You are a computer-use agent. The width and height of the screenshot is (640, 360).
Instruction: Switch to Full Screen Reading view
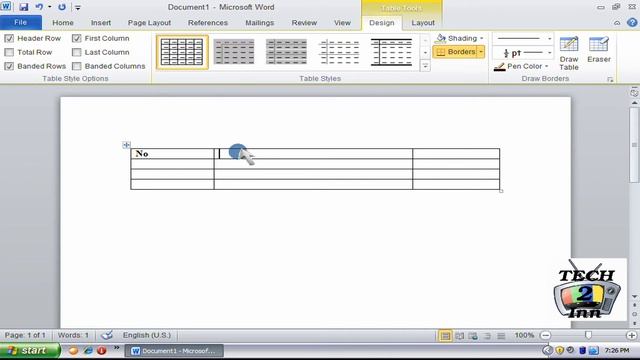pos(460,336)
